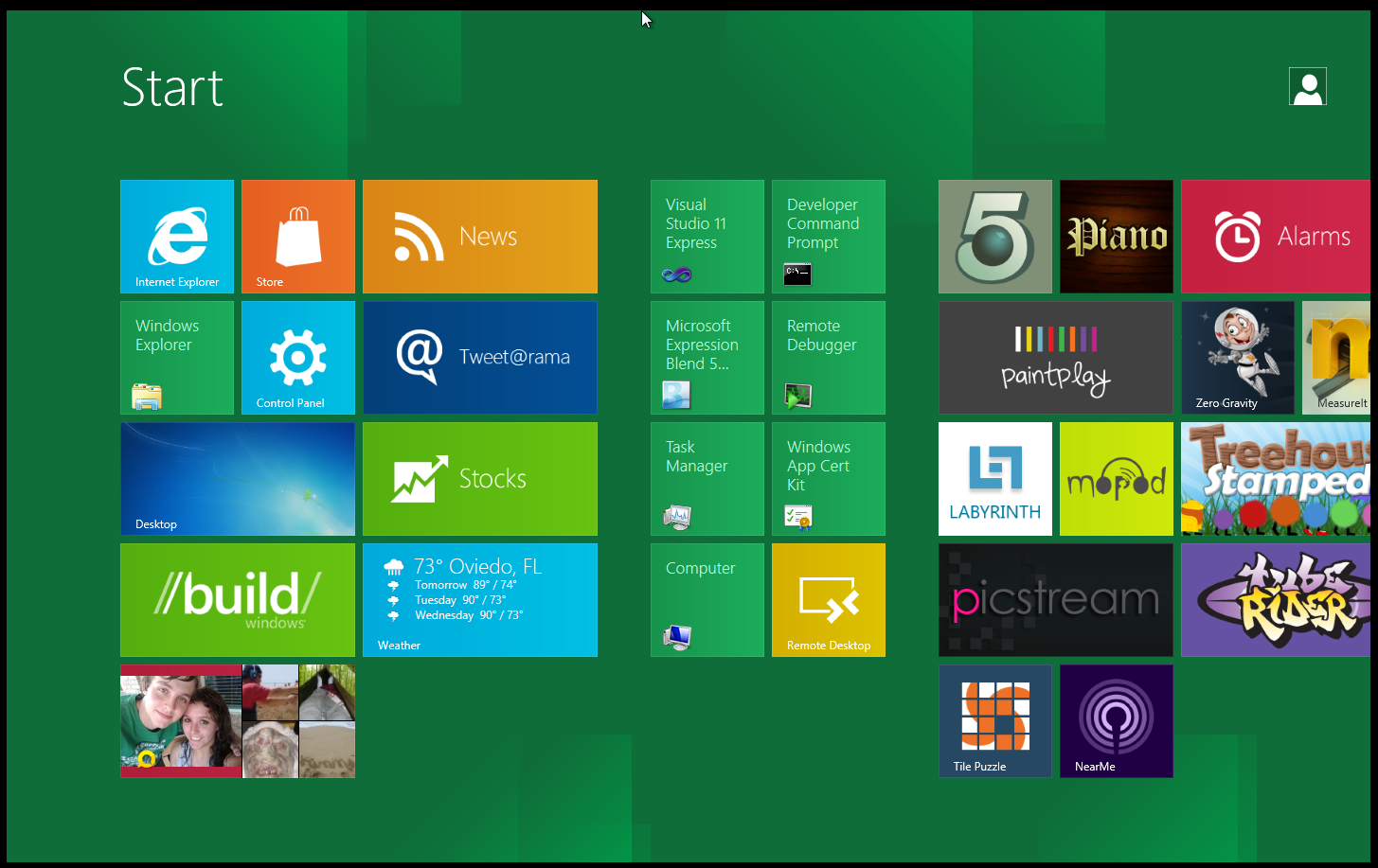
Task: Launch Visual Studio 11 Express
Action: (x=707, y=237)
